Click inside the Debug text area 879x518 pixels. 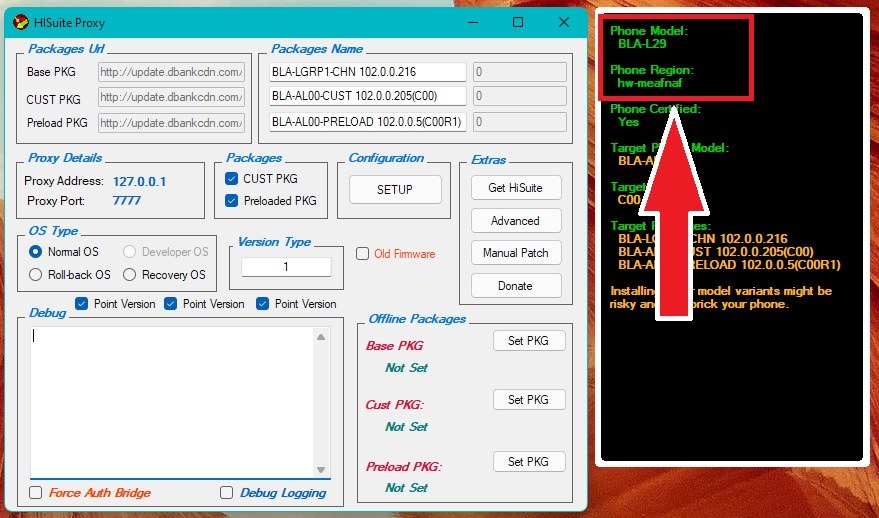(x=170, y=400)
